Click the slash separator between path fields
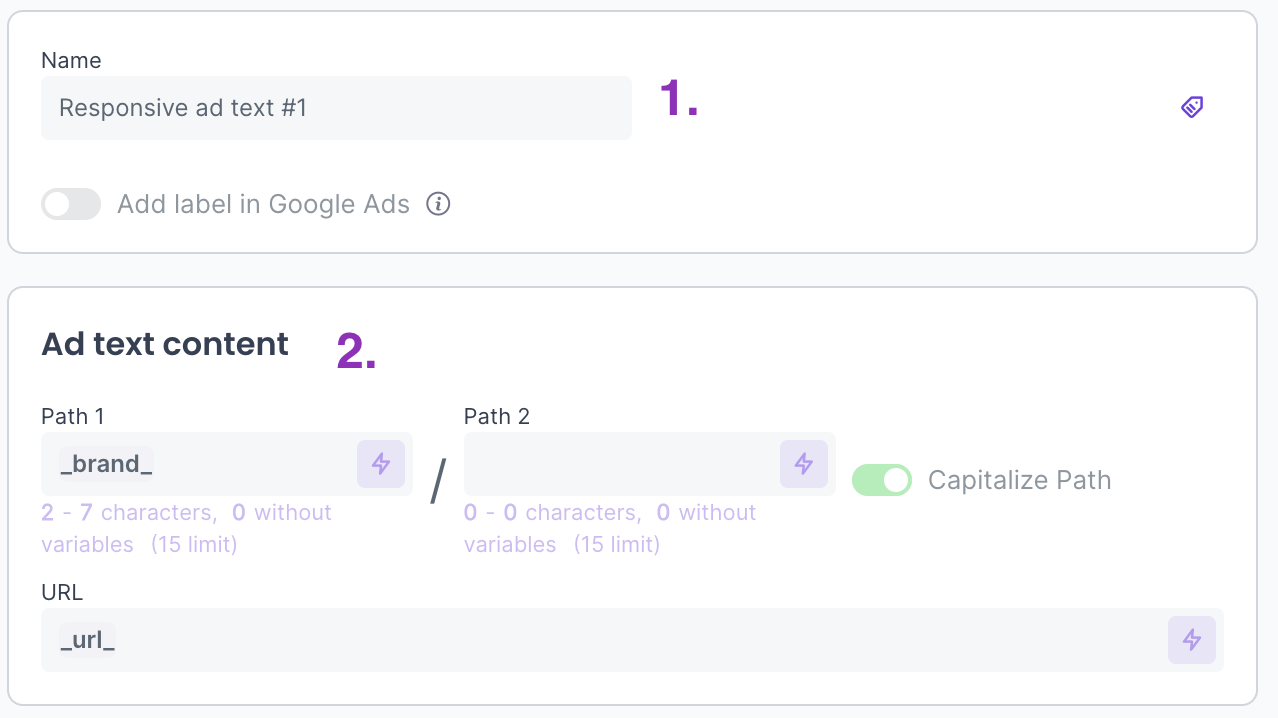 click(438, 482)
